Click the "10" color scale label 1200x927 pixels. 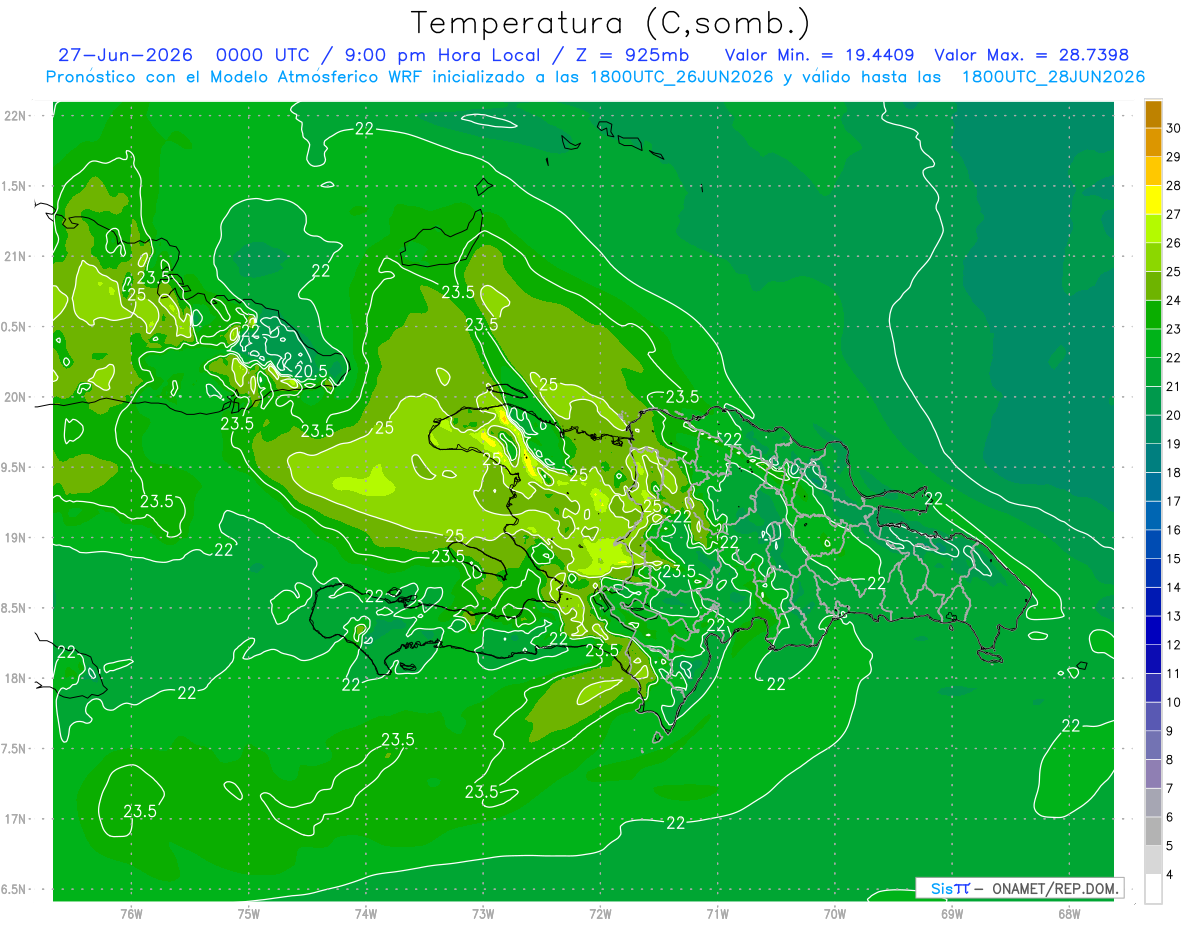1174,702
